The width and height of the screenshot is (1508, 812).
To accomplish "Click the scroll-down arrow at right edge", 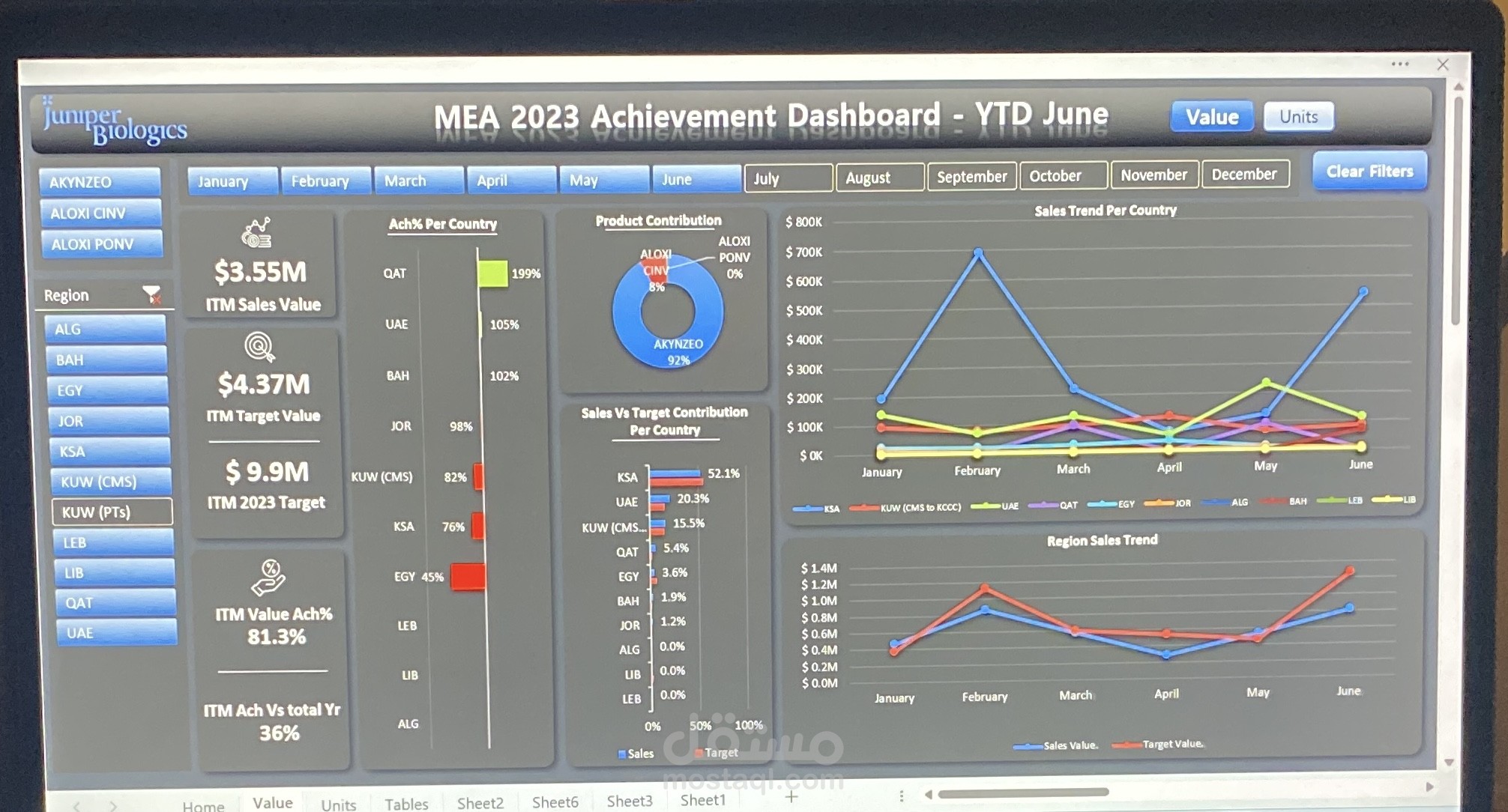I will (1450, 763).
